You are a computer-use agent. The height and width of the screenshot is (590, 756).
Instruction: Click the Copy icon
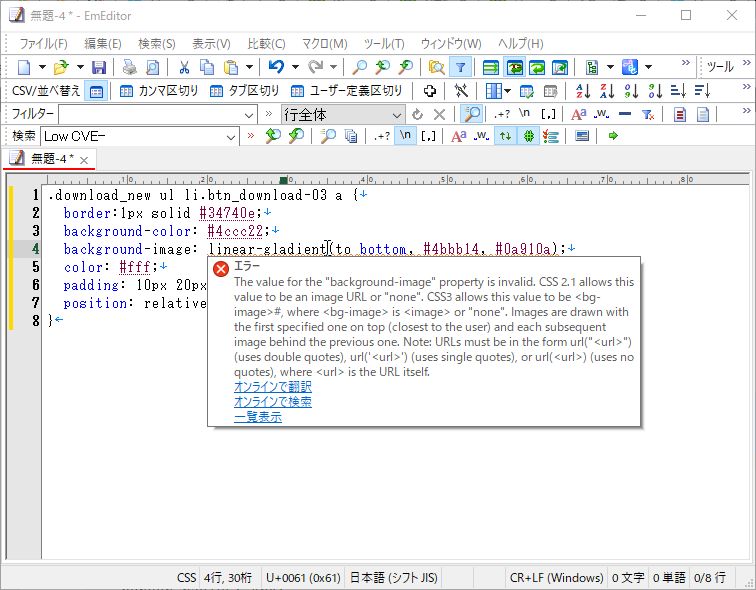click(x=207, y=67)
